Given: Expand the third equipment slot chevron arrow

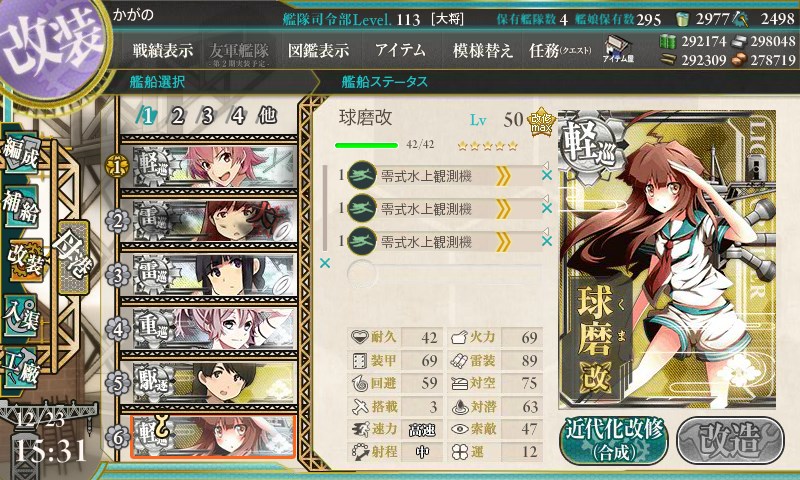Looking at the screenshot, I should coord(503,242).
